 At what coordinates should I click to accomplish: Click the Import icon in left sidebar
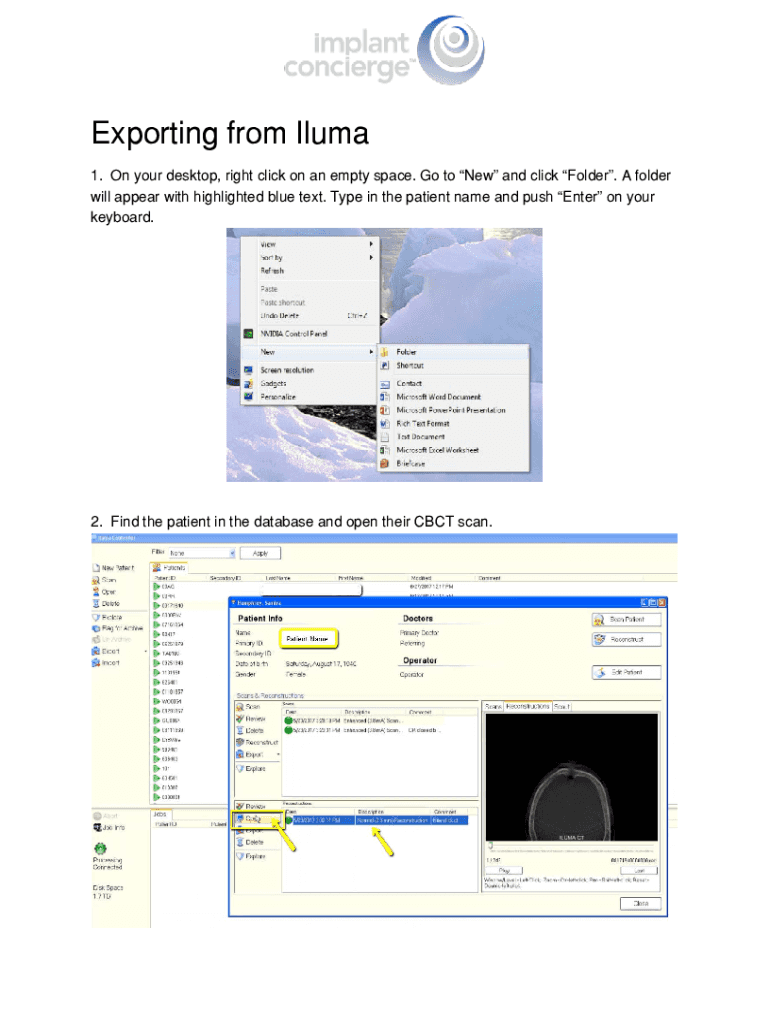(97, 661)
